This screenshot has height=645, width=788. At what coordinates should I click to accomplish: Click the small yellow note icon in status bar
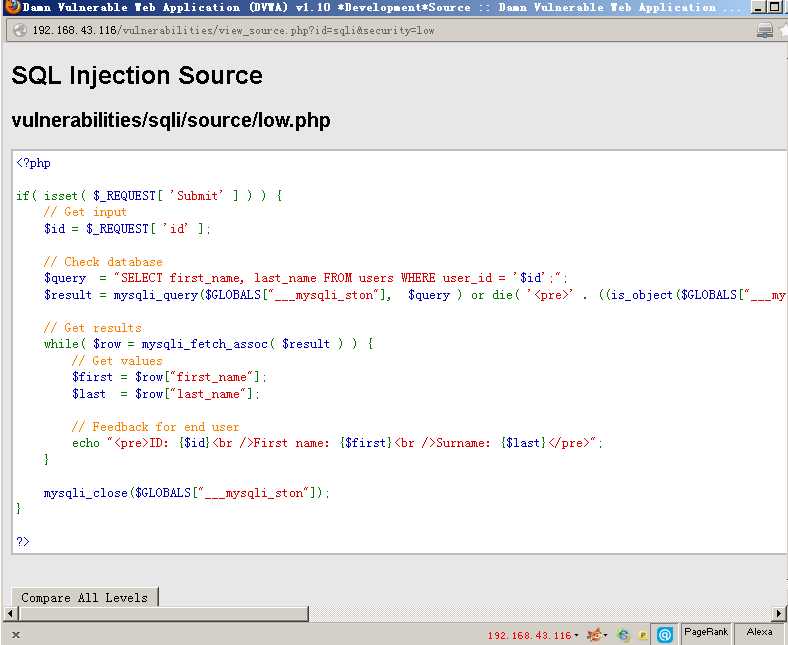point(643,635)
